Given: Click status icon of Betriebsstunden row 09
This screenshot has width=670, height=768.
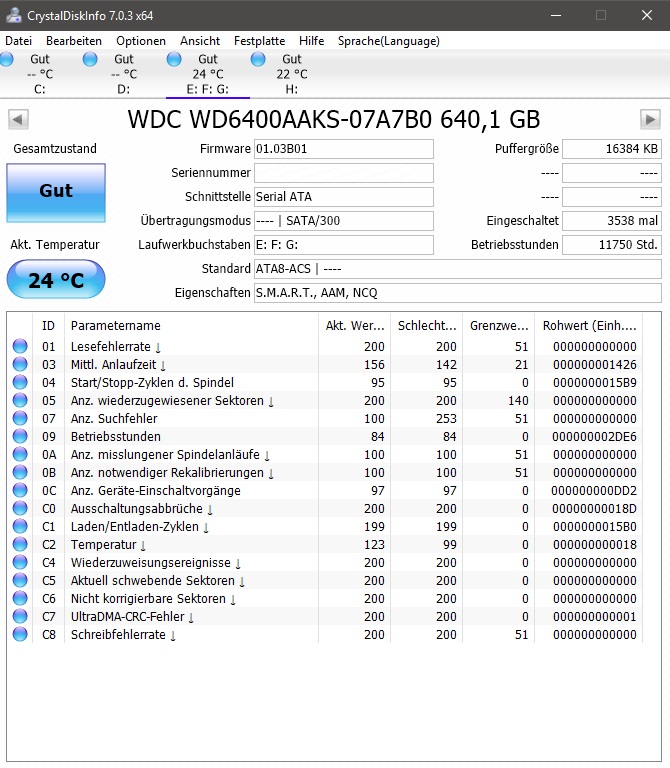Looking at the screenshot, I should (x=20, y=436).
